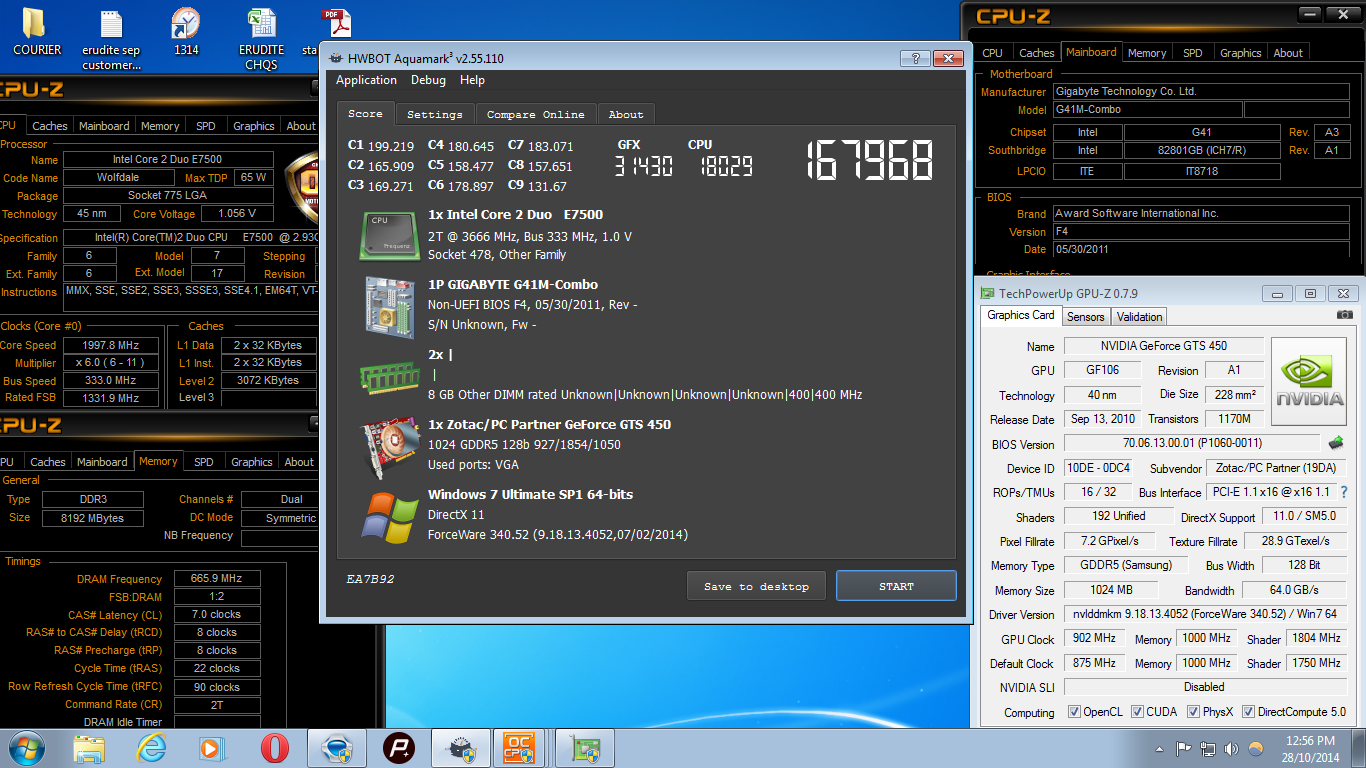1366x768 pixels.
Task: Open the Help menu in Aquamark
Action: (472, 80)
